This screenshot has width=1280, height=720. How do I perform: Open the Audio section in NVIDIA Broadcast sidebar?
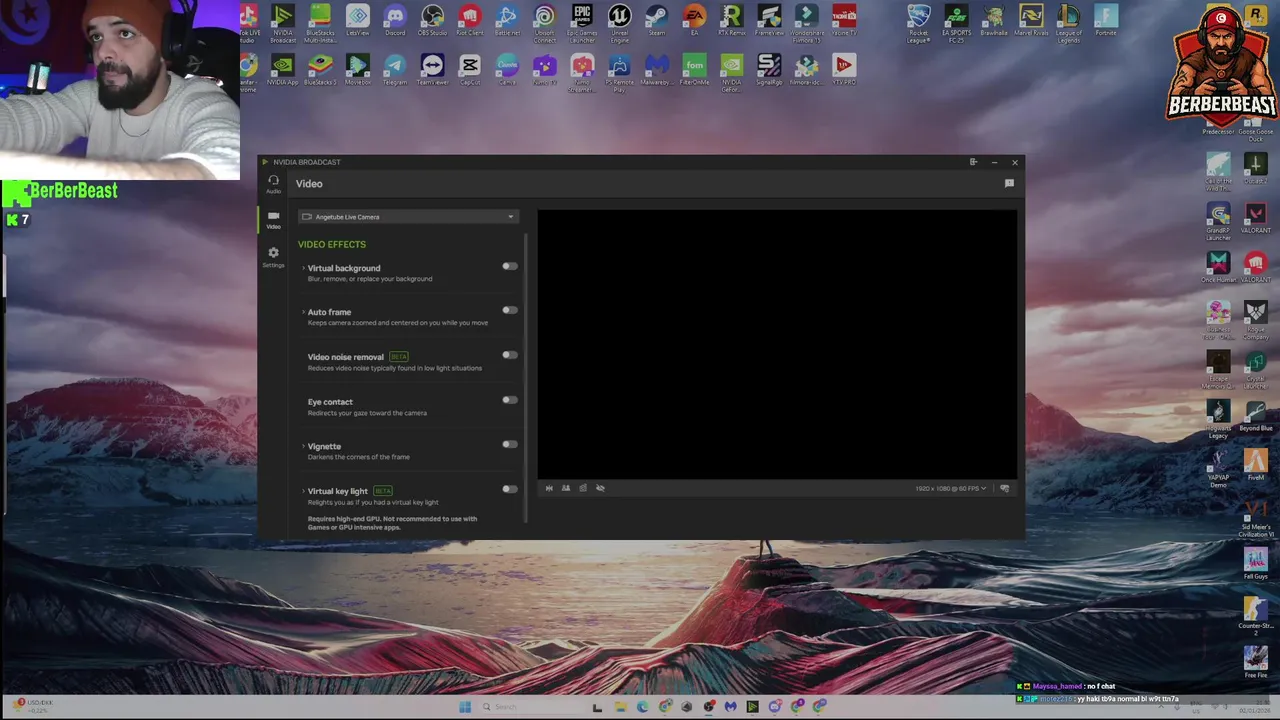coord(273,183)
